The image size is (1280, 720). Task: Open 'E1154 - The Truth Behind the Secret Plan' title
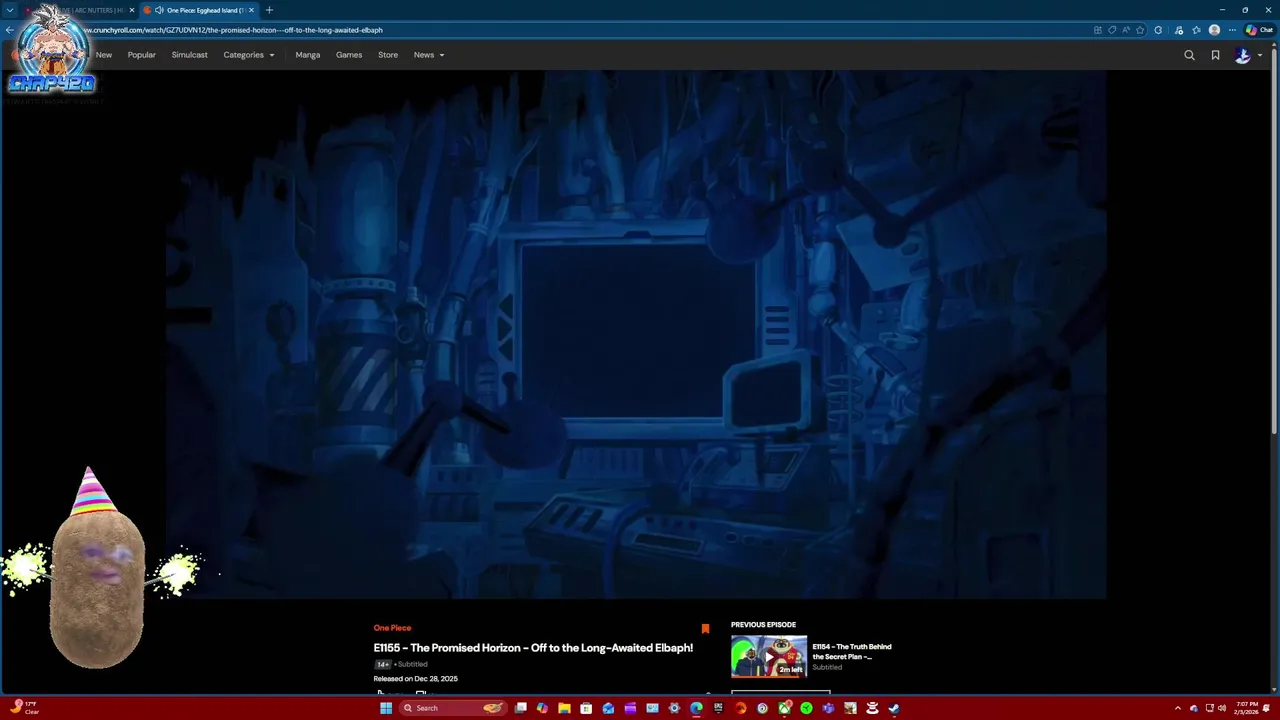851,652
